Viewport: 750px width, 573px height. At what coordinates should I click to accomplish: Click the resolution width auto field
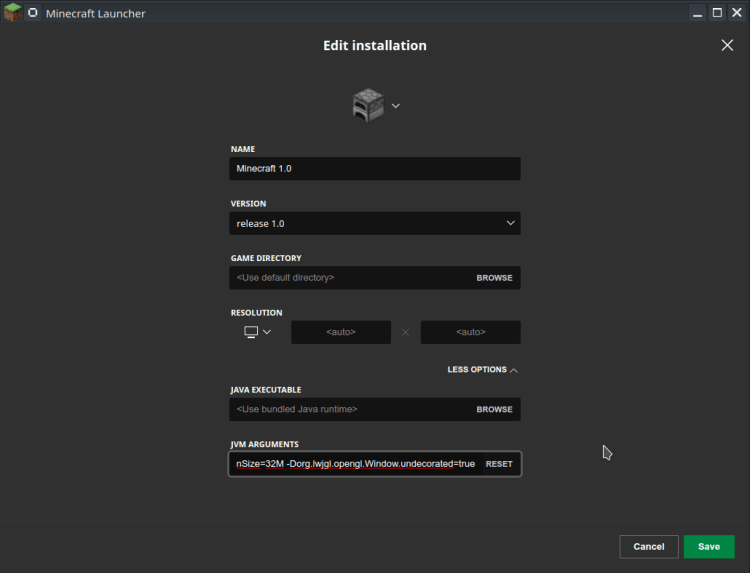coord(341,332)
